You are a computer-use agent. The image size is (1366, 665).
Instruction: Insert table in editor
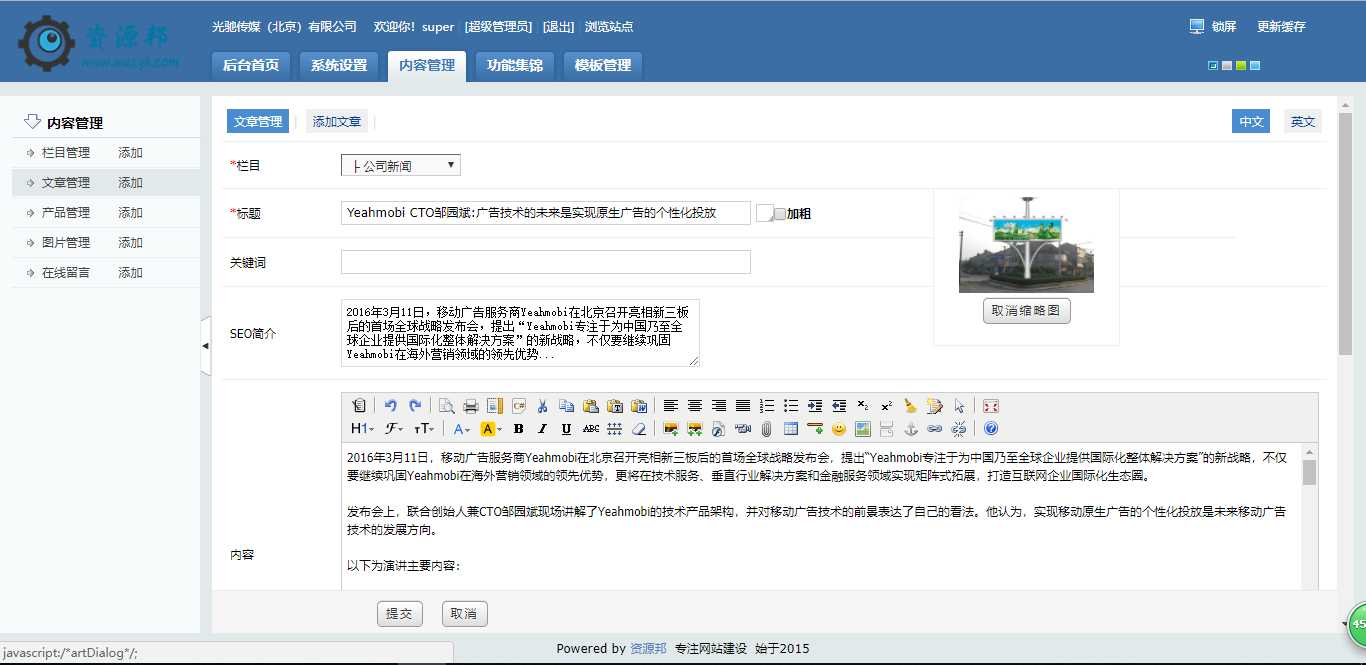pos(791,429)
